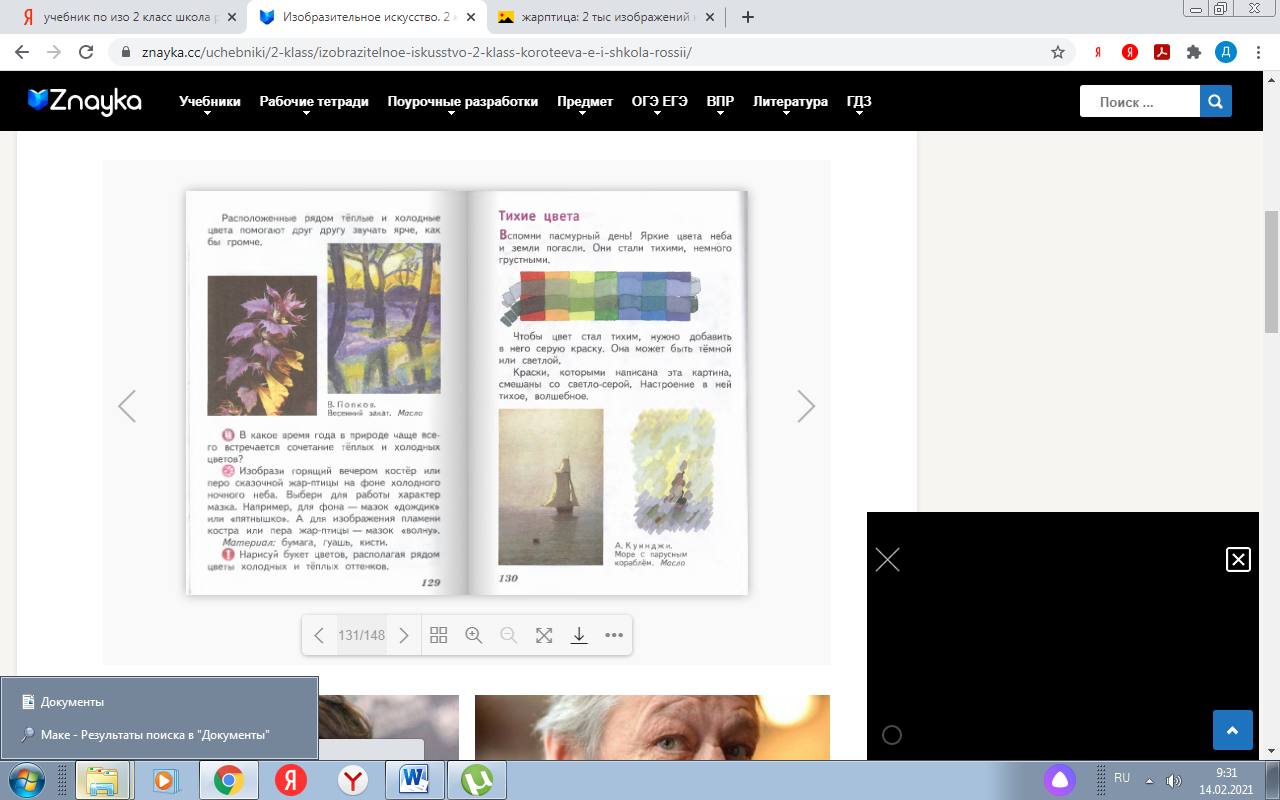Viewport: 1280px width, 800px height.
Task: Go to the Znayka home logo
Action: click(85, 101)
